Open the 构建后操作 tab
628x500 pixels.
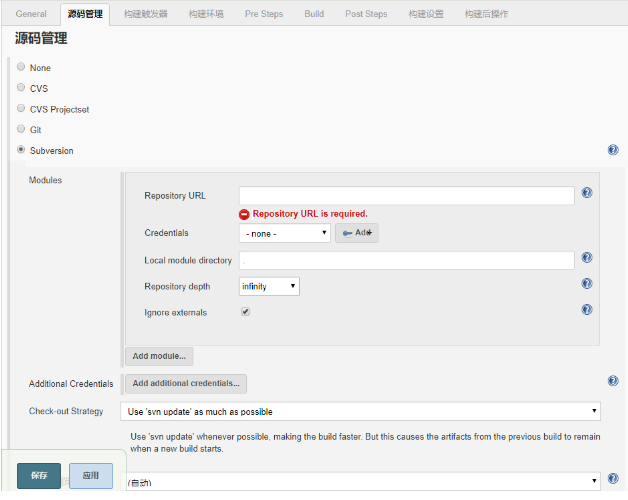pyautogui.click(x=486, y=14)
